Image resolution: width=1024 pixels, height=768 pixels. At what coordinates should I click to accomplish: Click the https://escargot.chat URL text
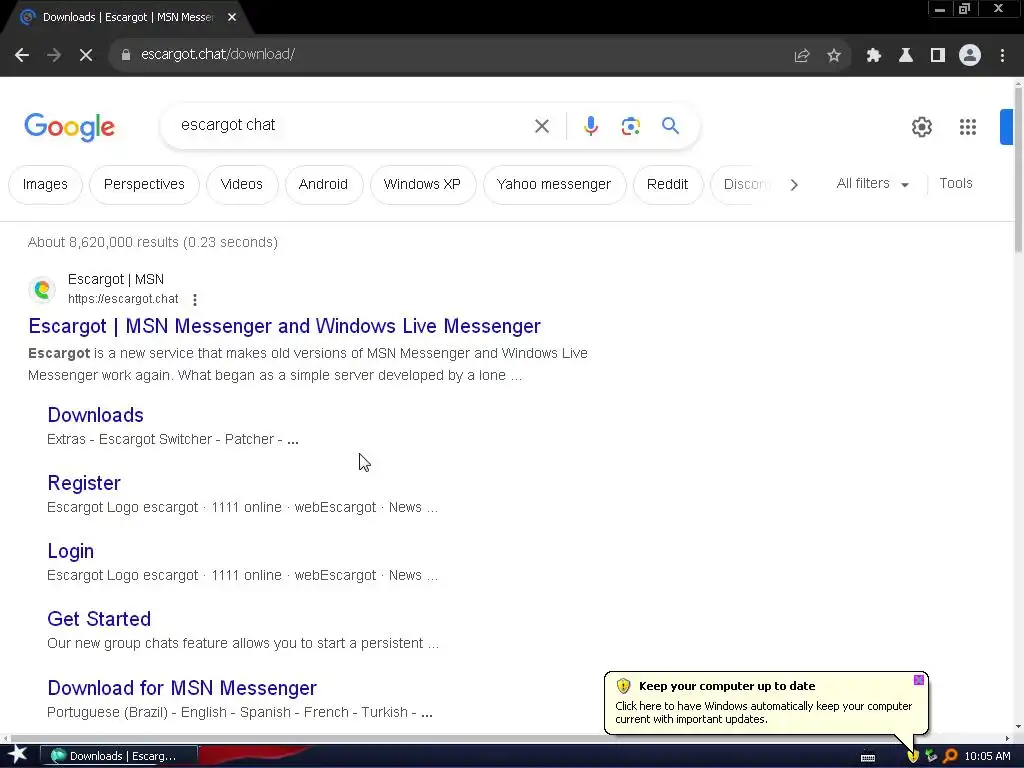point(123,299)
